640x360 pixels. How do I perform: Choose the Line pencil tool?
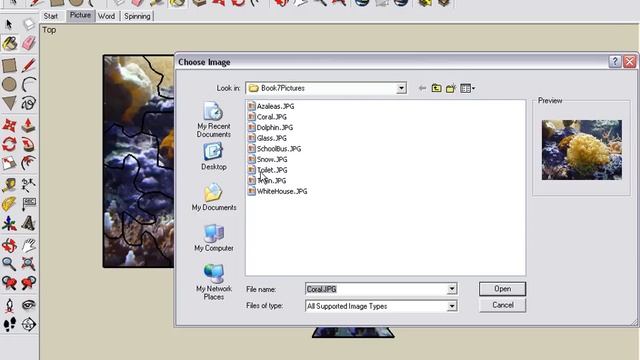tap(29, 65)
